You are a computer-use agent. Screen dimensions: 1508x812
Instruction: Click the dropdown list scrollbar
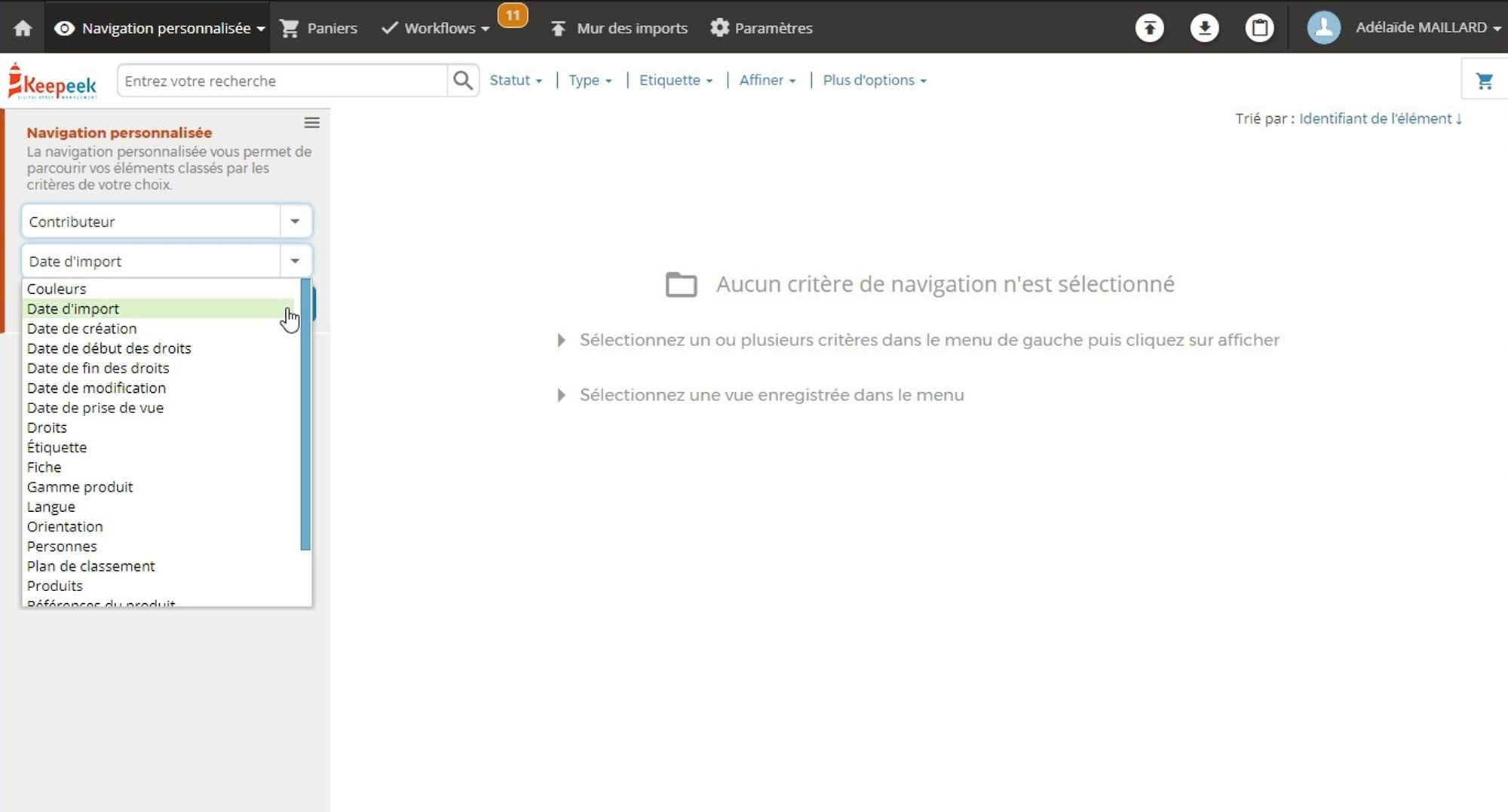click(x=305, y=415)
